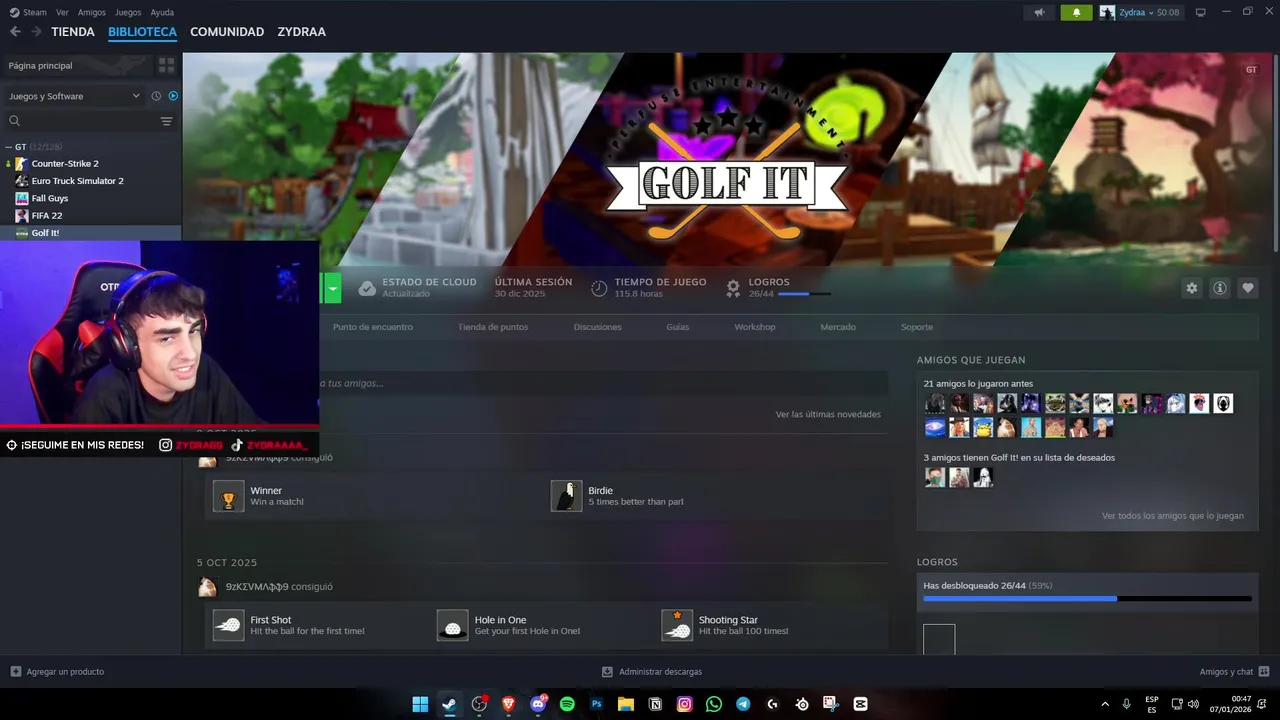Open Tienda de puntos tab
1280x720 pixels.
pyautogui.click(x=493, y=327)
